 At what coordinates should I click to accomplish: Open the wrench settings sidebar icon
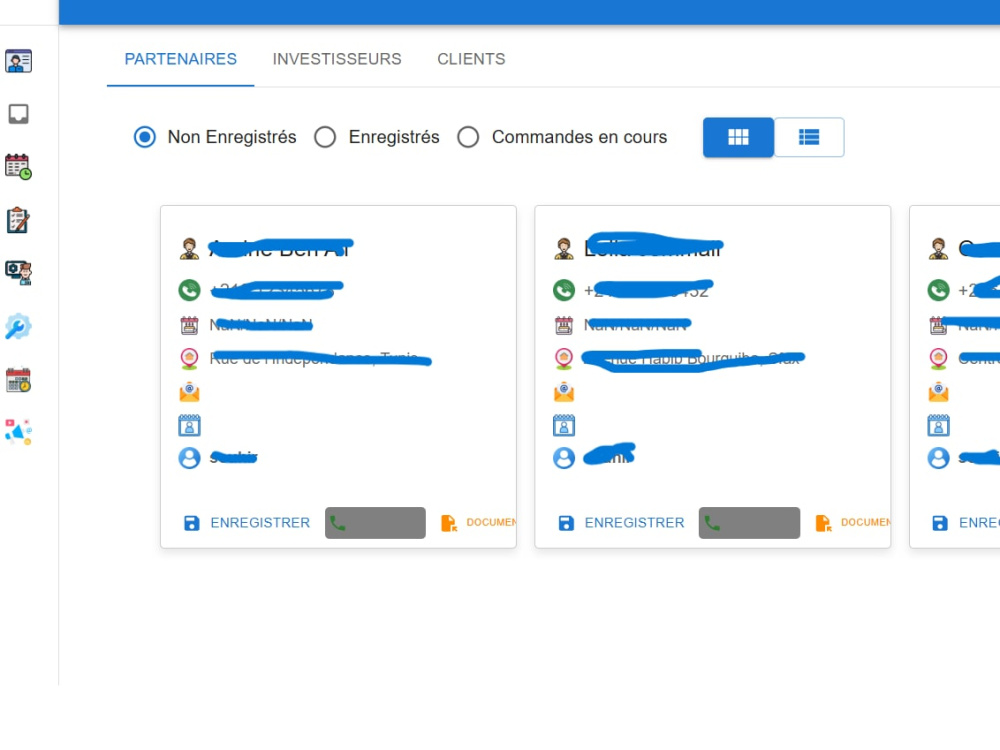click(18, 327)
